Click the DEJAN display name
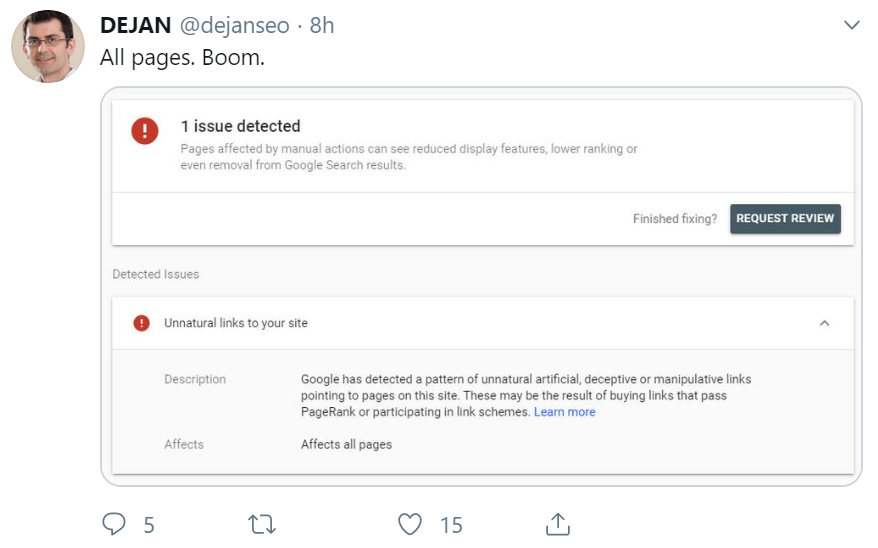 tap(136, 26)
